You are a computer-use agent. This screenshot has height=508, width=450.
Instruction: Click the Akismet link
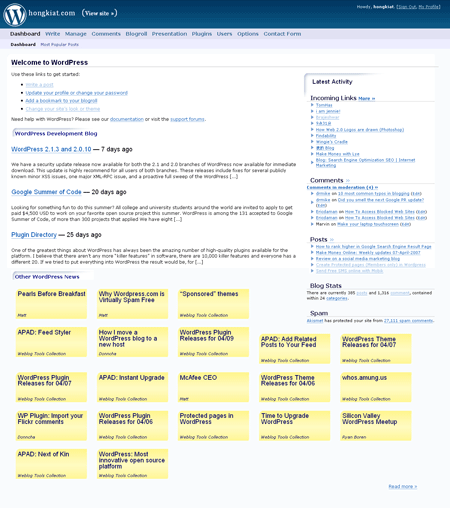pos(315,321)
